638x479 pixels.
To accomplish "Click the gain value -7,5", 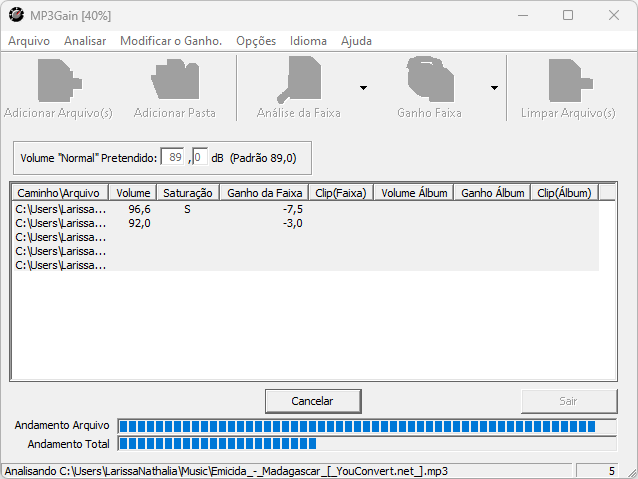I will [x=293, y=209].
